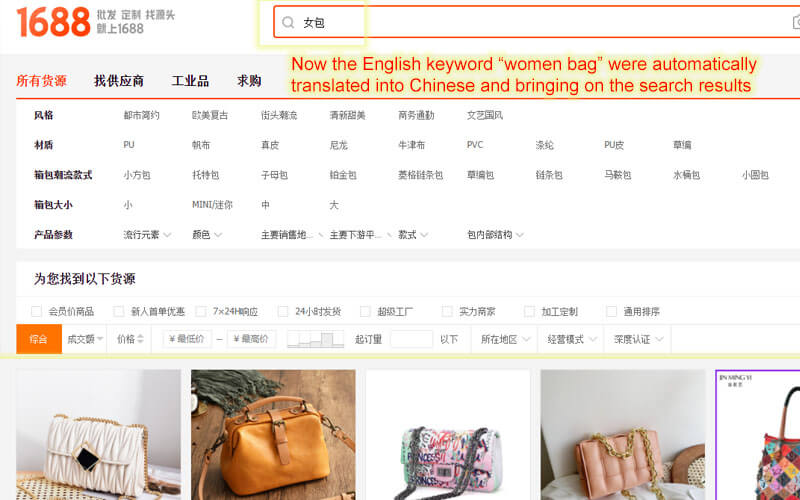Viewport: 800px width, 500px height.
Task: Click the 1688 logo
Action: (54, 22)
